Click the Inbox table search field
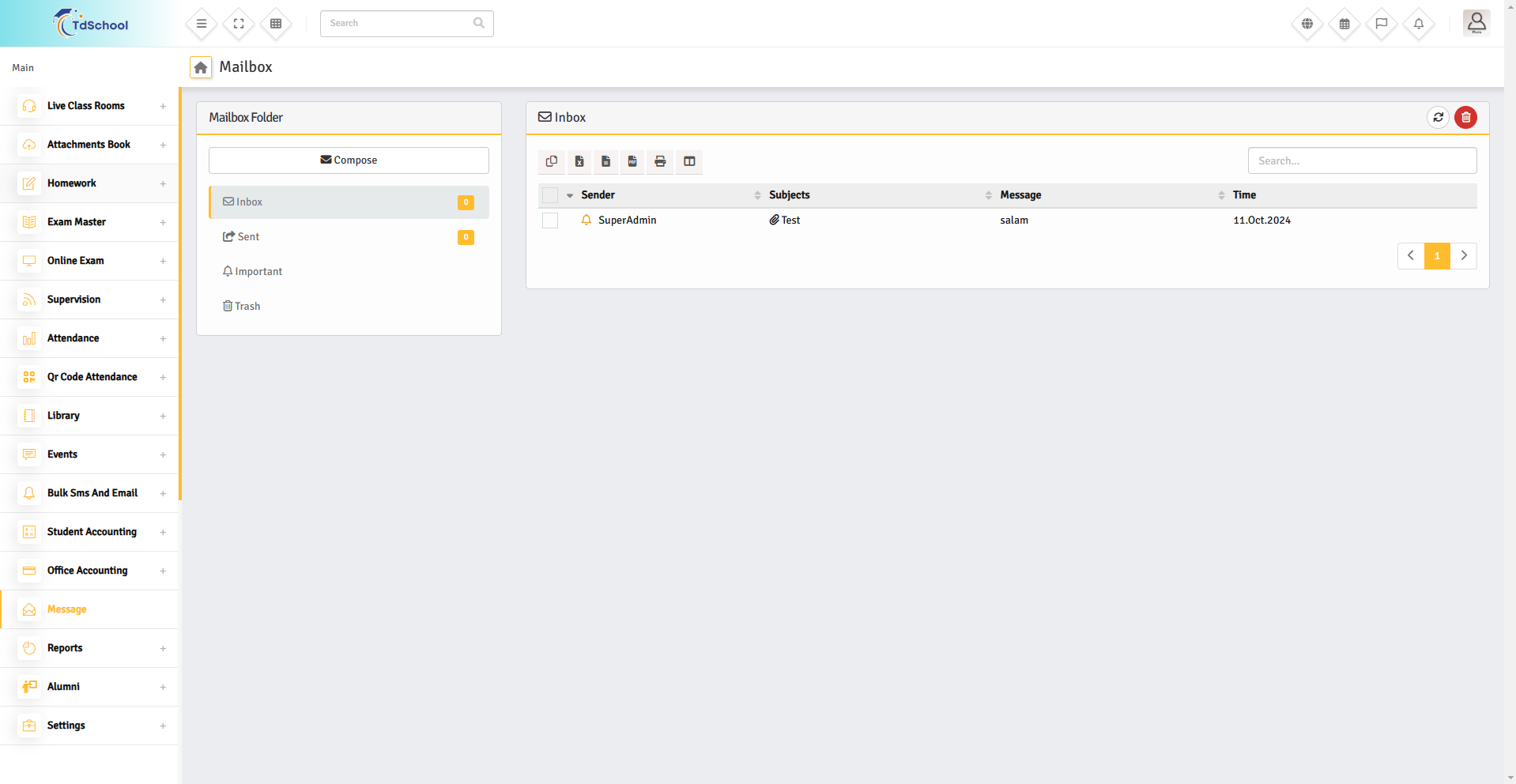The height and width of the screenshot is (784, 1516). coord(1362,160)
